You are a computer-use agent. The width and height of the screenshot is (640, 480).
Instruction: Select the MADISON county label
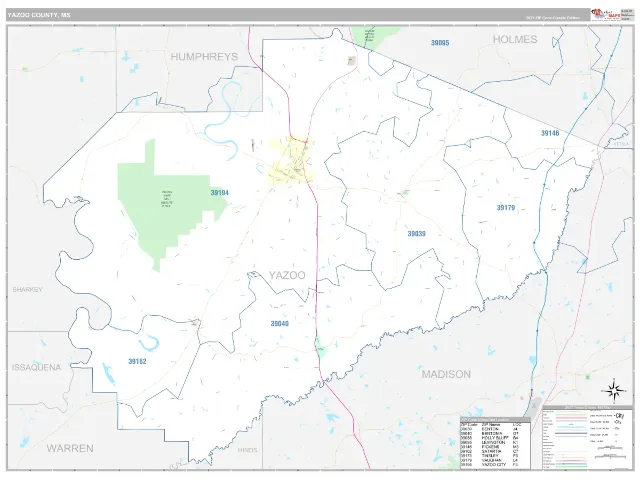pos(446,374)
